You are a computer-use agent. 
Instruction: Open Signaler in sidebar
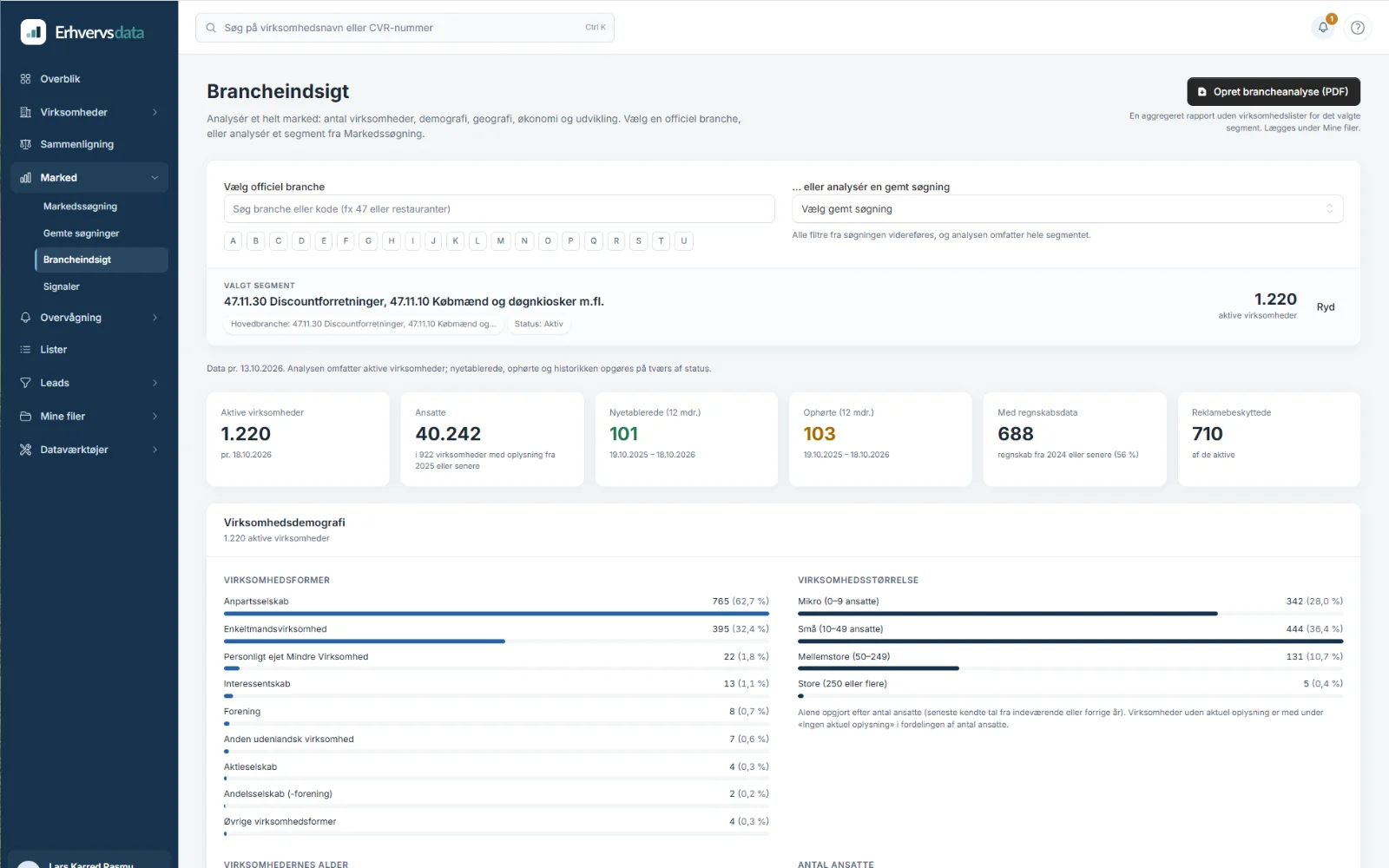point(61,286)
